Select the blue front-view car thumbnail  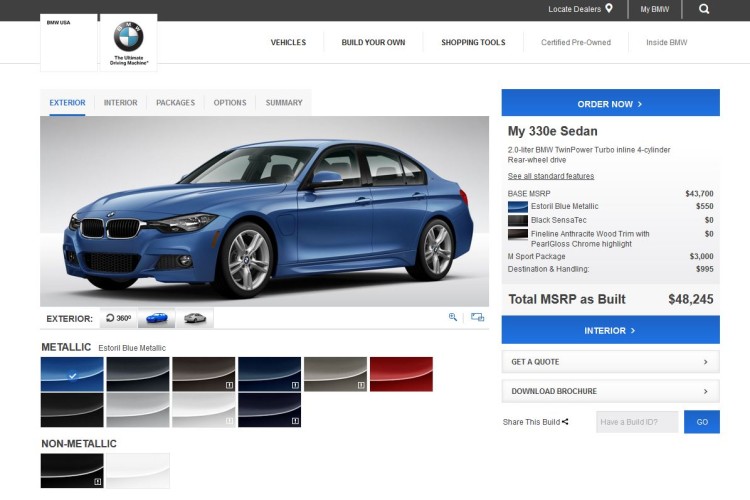click(x=156, y=318)
